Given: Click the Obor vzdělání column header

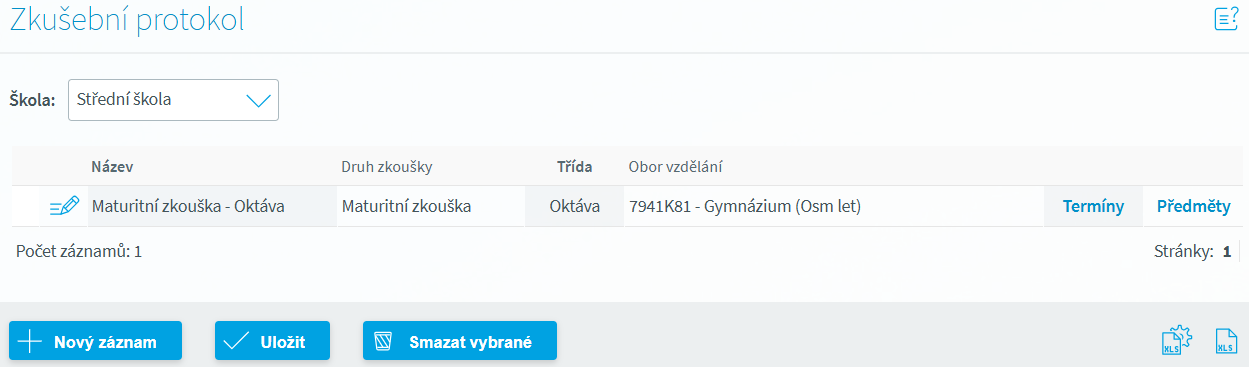Looking at the screenshot, I should coord(675,166).
